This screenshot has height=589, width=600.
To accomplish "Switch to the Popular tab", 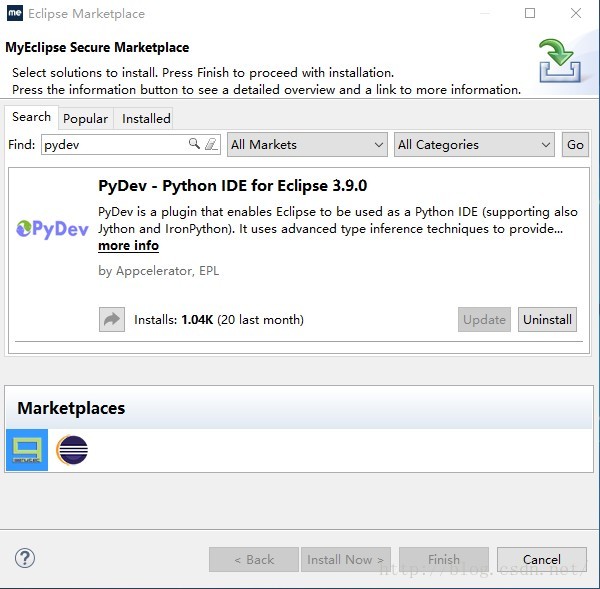I will pyautogui.click(x=86, y=119).
